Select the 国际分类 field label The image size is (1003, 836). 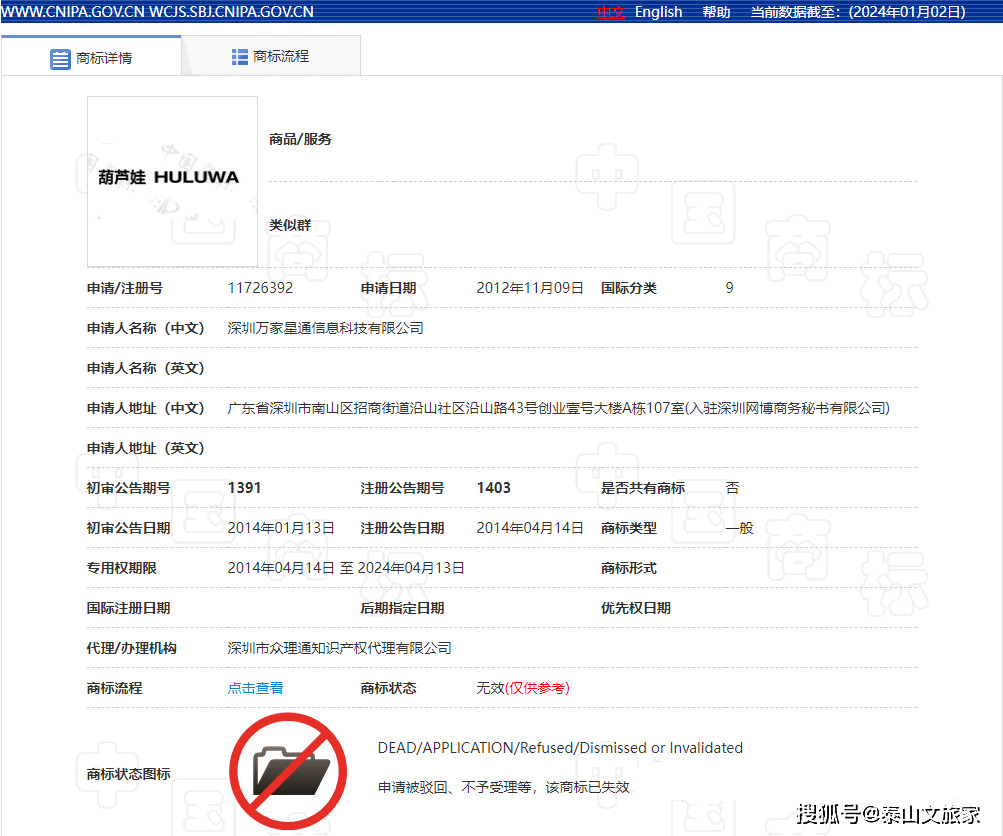coord(629,288)
